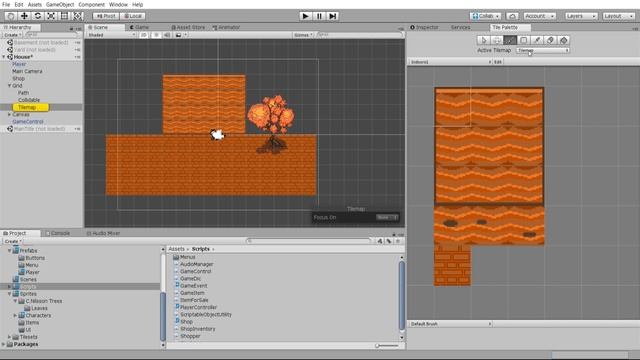The height and width of the screenshot is (360, 640).
Task: Click the Scene view search field
Action: (x=360, y=35)
